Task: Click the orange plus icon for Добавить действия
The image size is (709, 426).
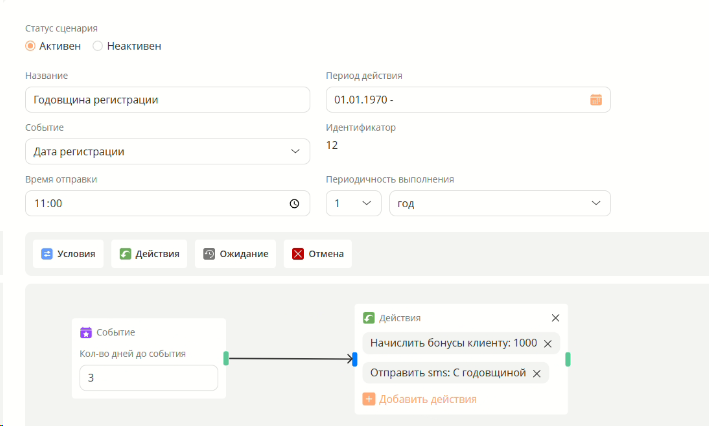Action: pos(369,399)
